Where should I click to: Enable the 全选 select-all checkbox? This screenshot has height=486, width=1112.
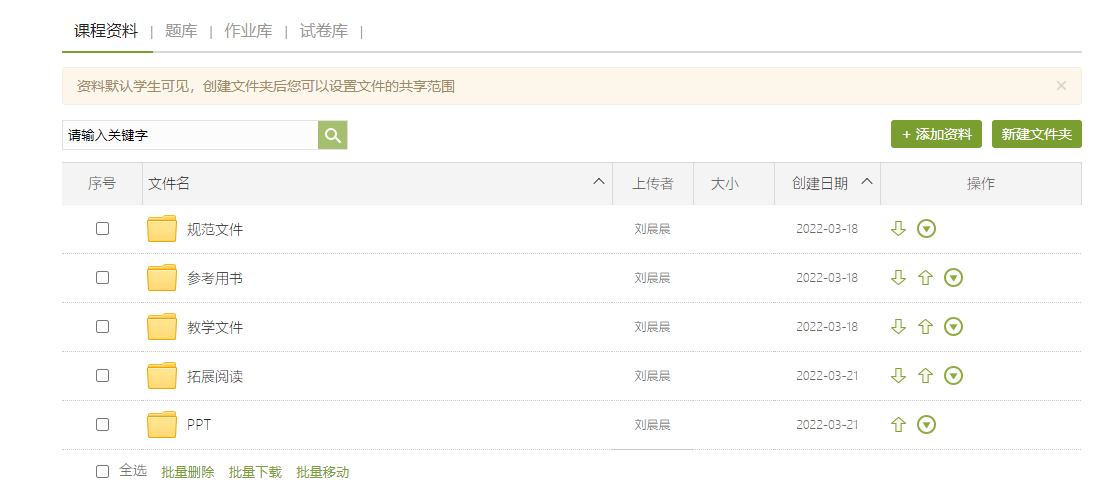click(102, 472)
